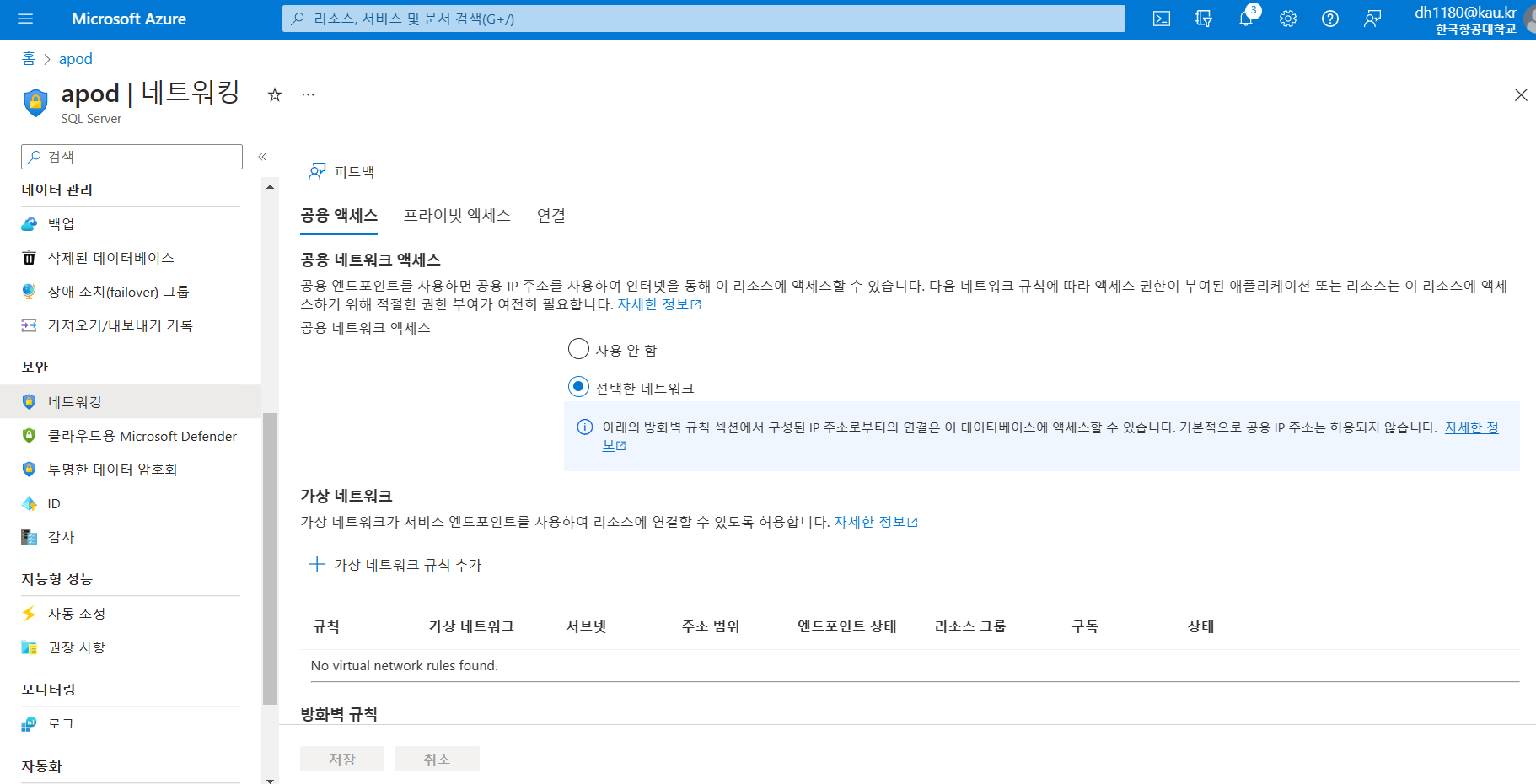Click 가상 네트워크 규칙 추가
This screenshot has height=784, width=1536.
click(395, 565)
